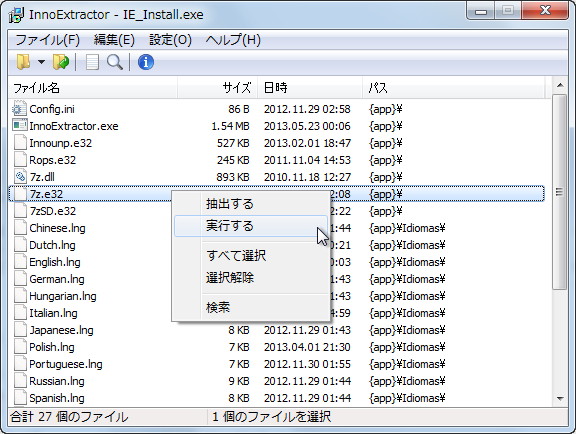This screenshot has width=576, height=434.
Task: Select the 7z.dll file name
Action: (x=42, y=177)
